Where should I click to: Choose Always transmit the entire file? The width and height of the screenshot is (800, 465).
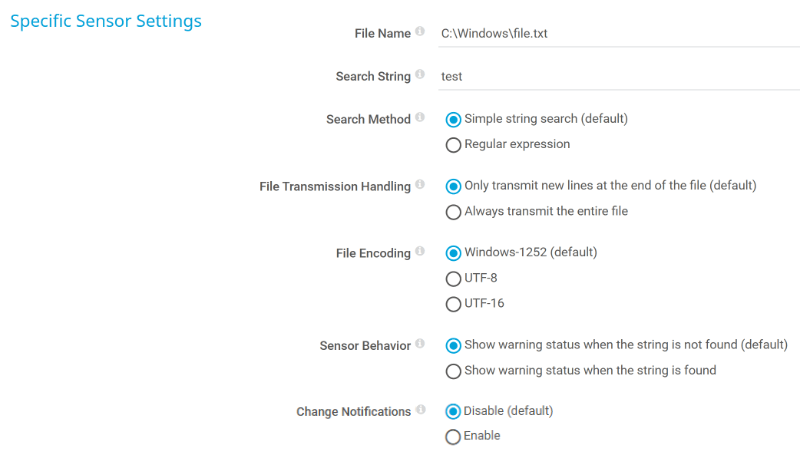pyautogui.click(x=454, y=212)
